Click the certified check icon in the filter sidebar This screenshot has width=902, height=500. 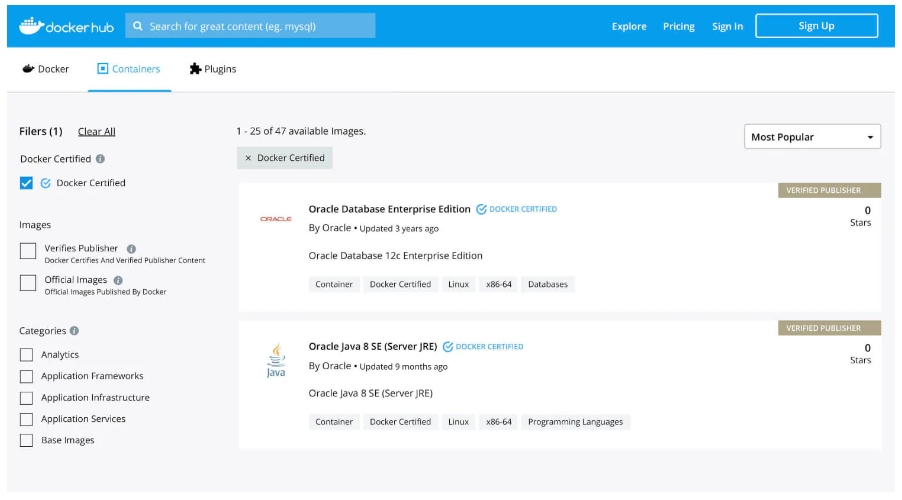pos(45,183)
